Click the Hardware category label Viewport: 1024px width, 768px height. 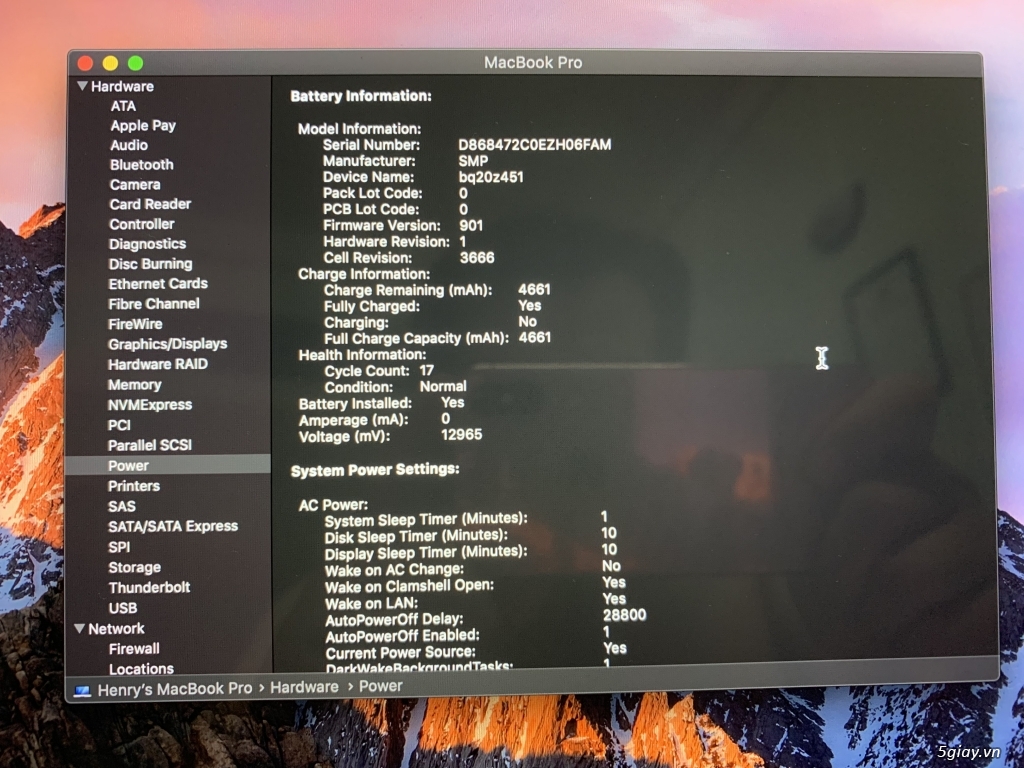122,86
